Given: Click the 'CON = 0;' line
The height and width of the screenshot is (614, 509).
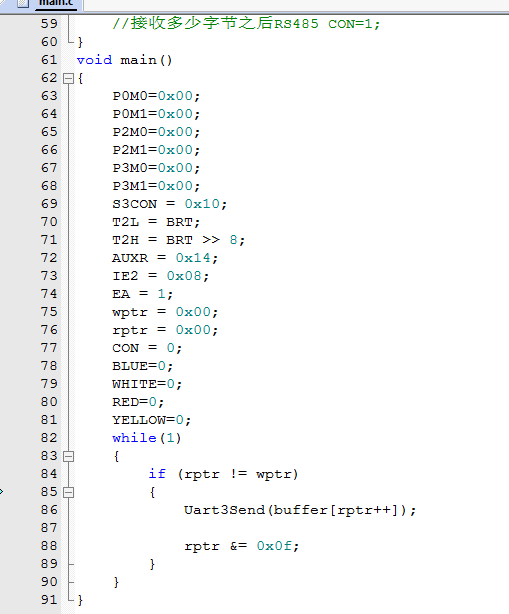Looking at the screenshot, I should pos(147,348).
